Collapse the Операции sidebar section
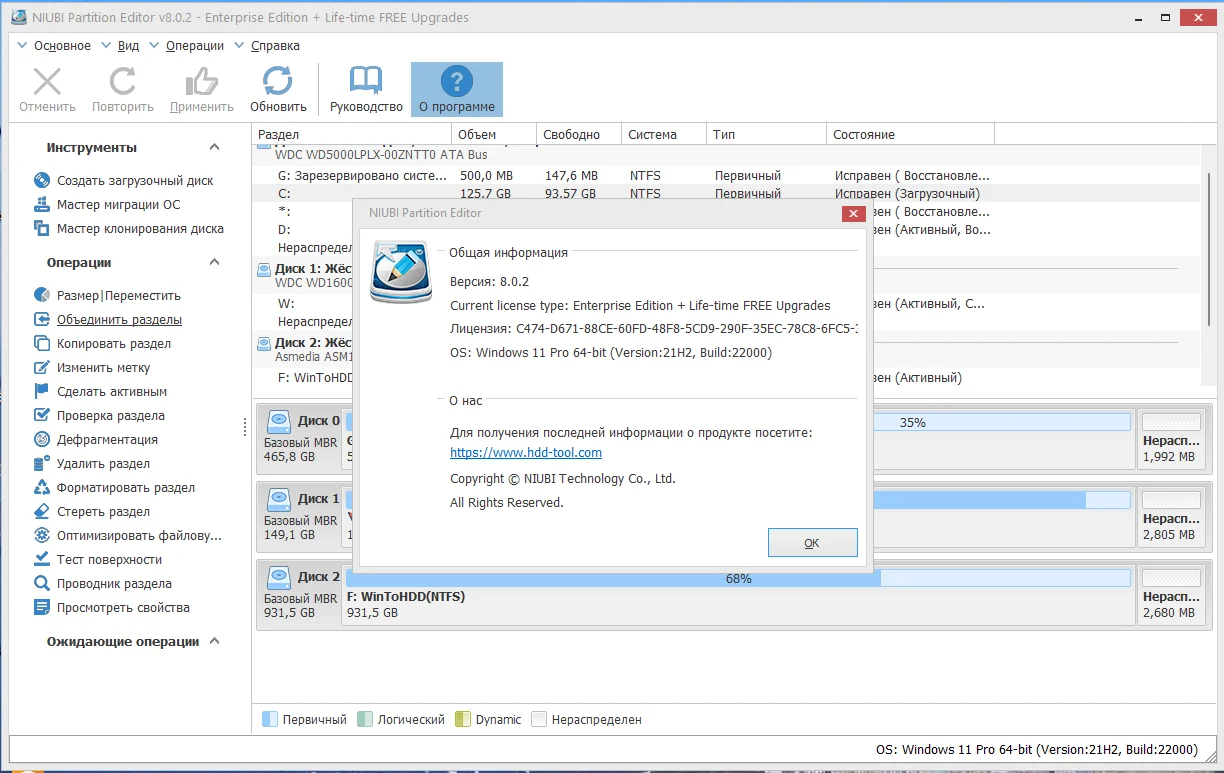Image resolution: width=1224 pixels, height=773 pixels. coord(214,263)
